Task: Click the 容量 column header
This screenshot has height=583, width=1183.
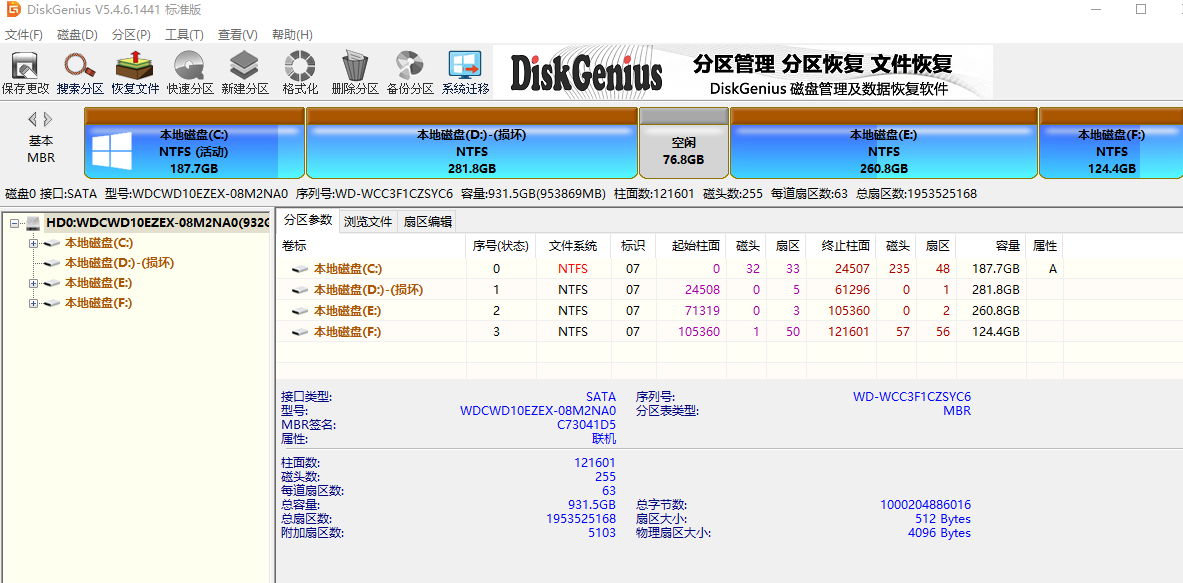Action: coord(991,246)
